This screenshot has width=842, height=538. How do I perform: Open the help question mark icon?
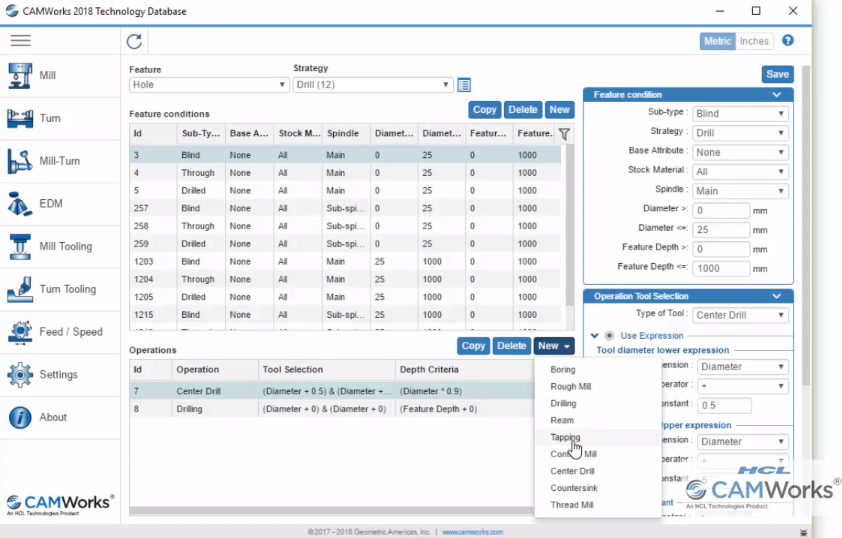point(788,41)
